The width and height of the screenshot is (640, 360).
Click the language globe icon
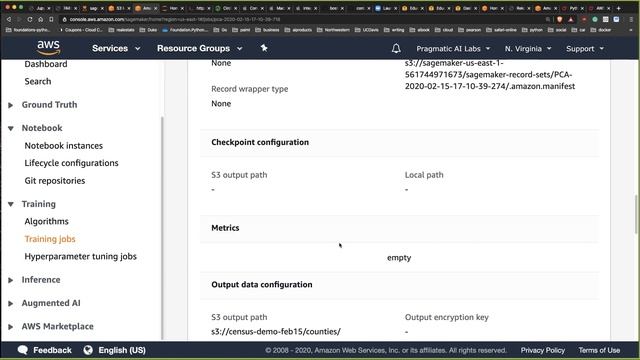(88, 350)
